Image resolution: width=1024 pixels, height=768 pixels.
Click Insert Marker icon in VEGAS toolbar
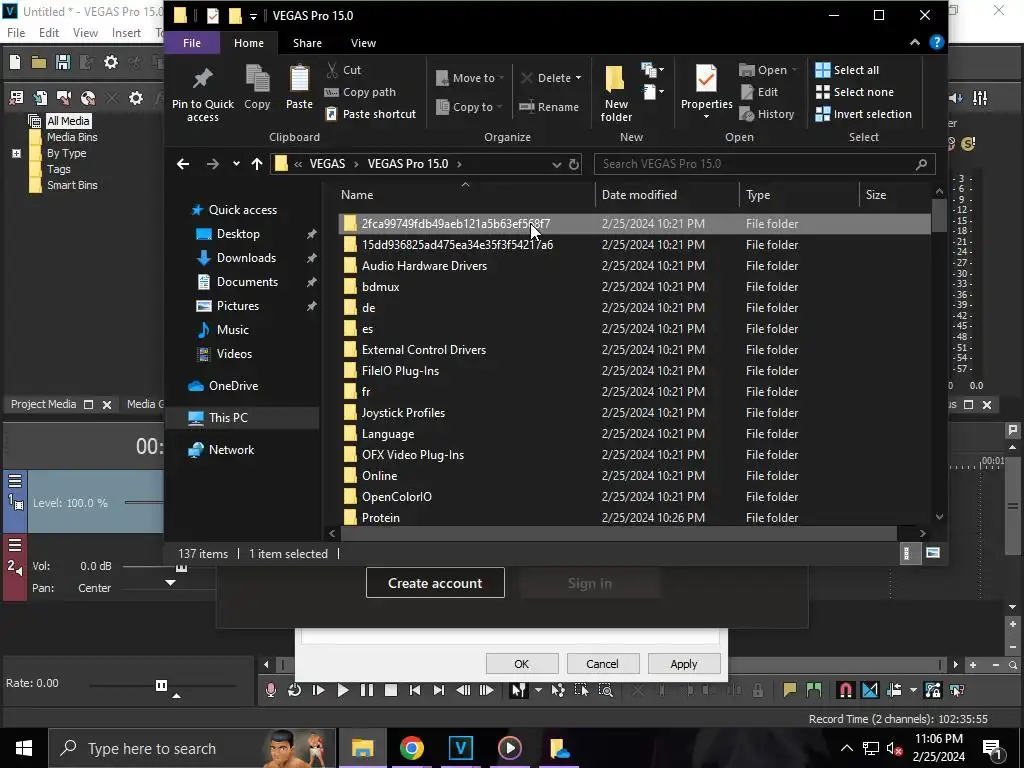pos(790,690)
